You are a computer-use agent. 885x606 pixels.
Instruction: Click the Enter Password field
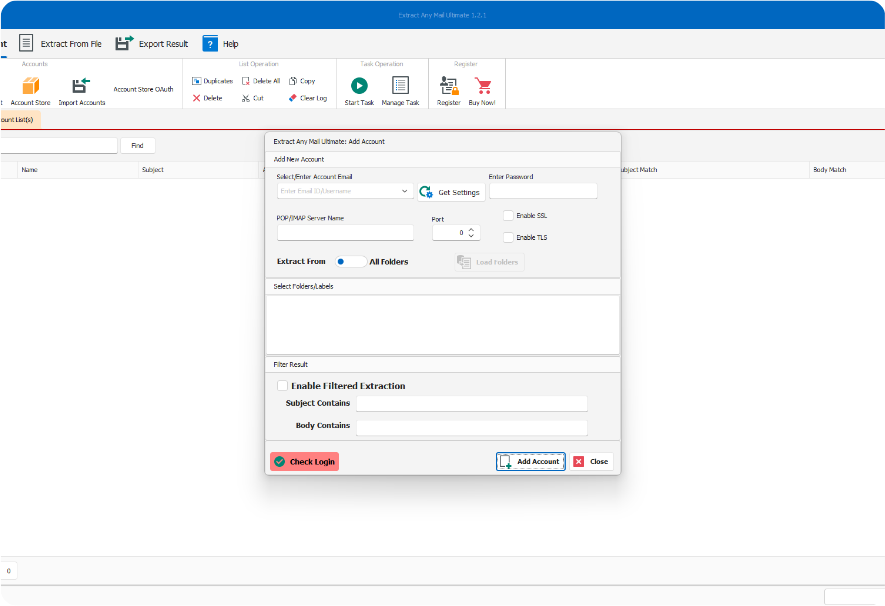tap(543, 191)
